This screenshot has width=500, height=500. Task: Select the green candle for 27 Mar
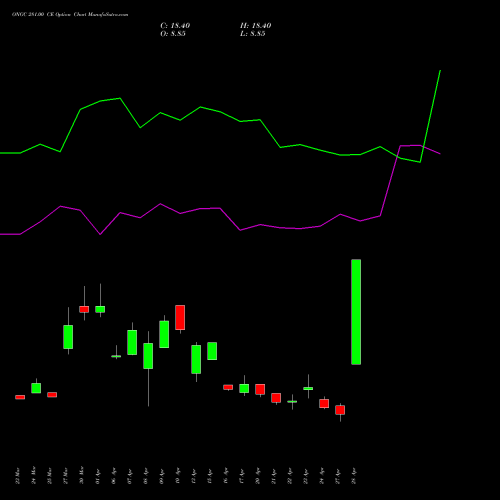tap(68, 337)
